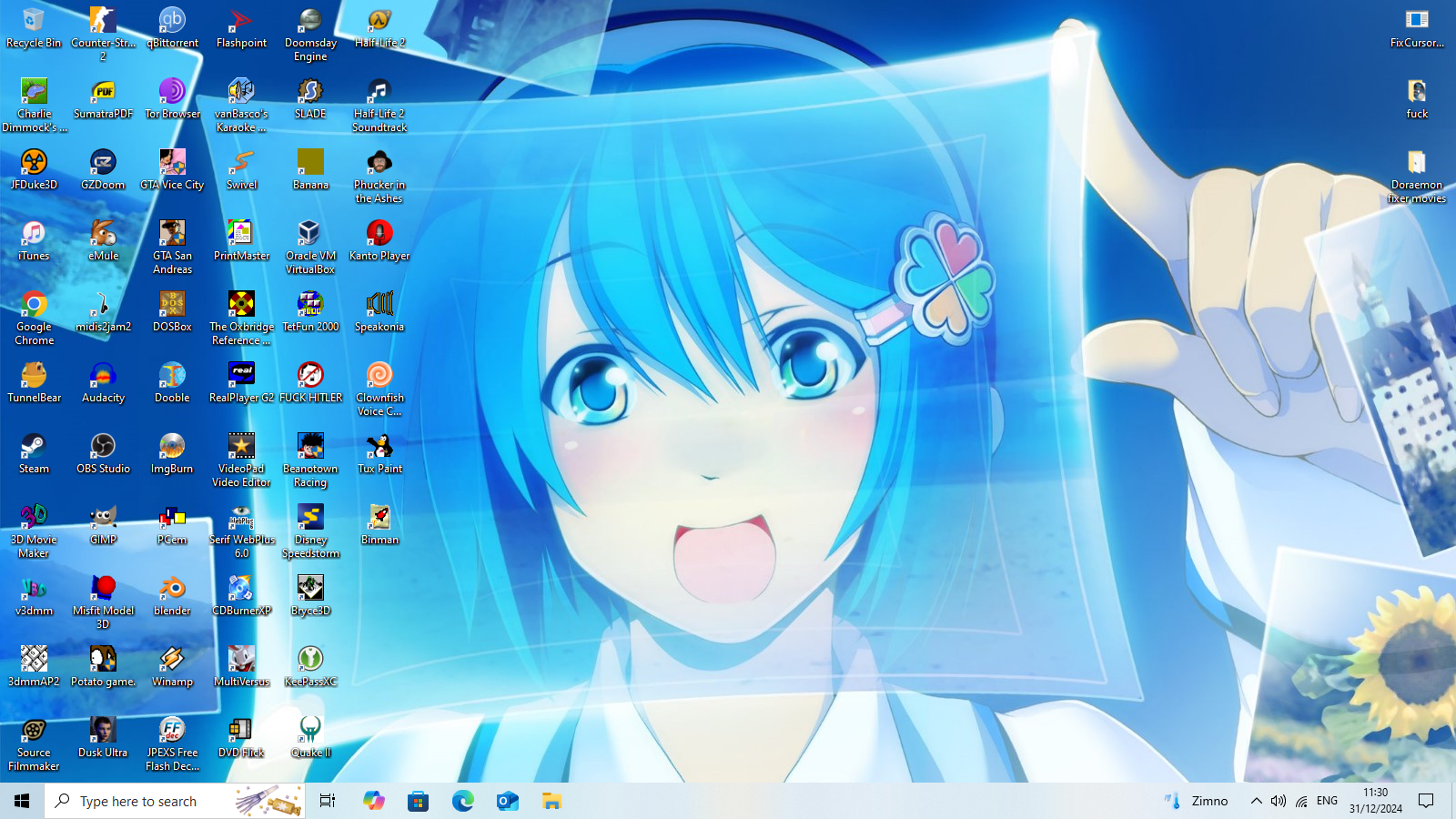Open DVD Flick shortcut

(241, 738)
